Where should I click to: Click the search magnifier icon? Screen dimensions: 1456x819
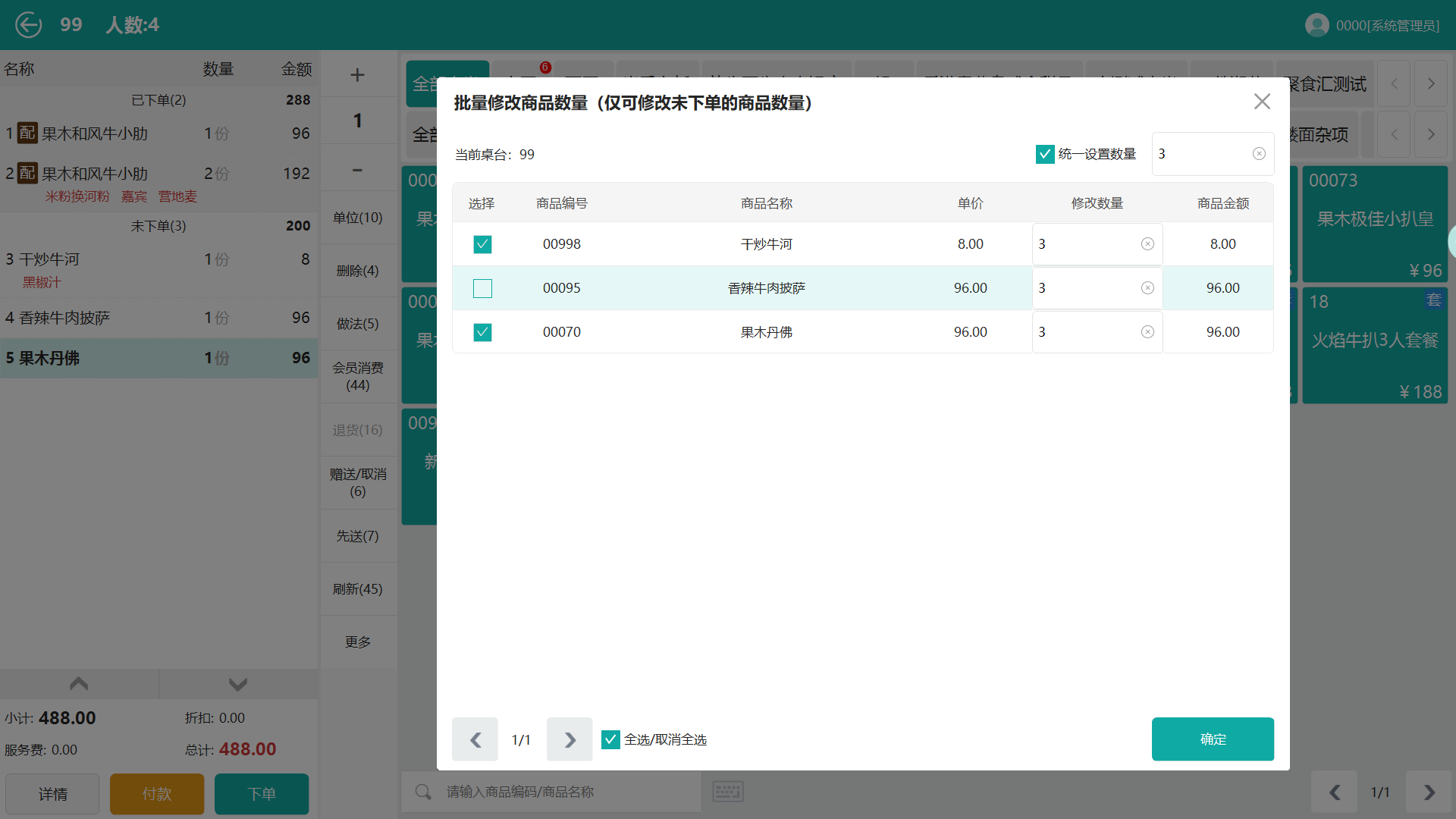(x=423, y=792)
